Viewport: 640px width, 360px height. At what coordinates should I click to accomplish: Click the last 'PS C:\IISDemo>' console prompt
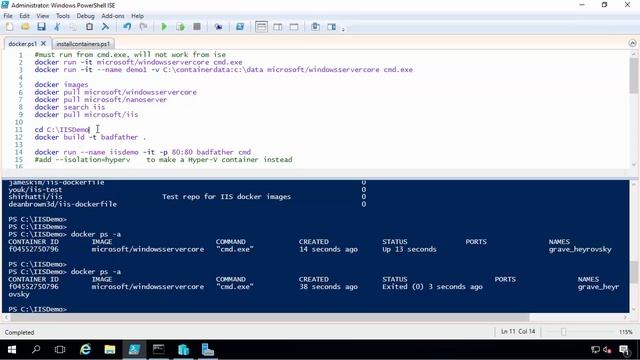tap(37, 309)
